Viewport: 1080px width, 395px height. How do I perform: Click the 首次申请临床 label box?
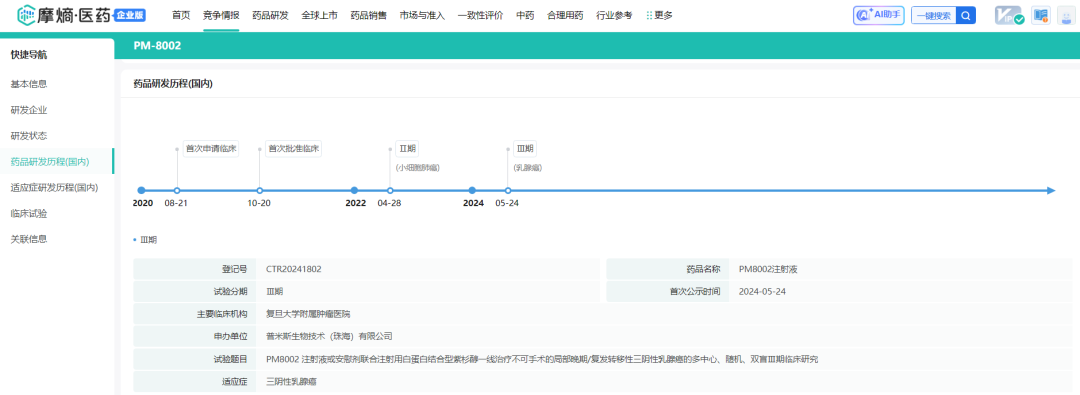[211, 148]
